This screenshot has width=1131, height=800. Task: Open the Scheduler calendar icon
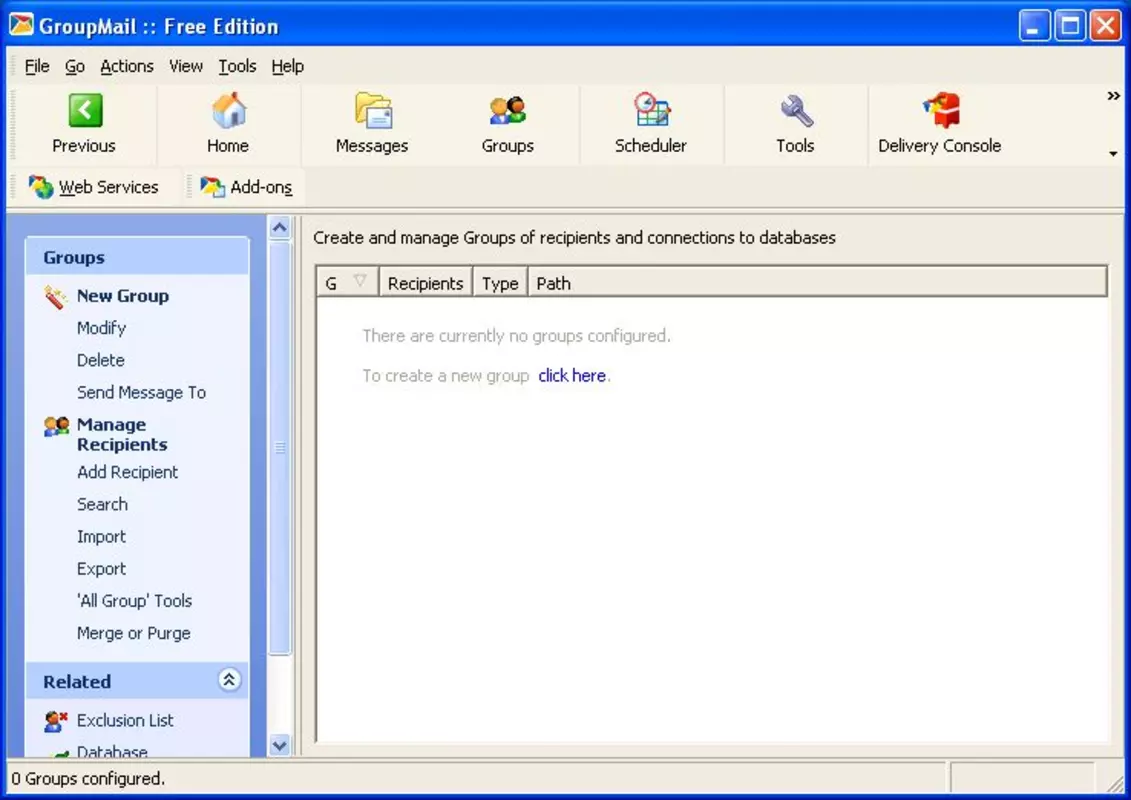[652, 110]
